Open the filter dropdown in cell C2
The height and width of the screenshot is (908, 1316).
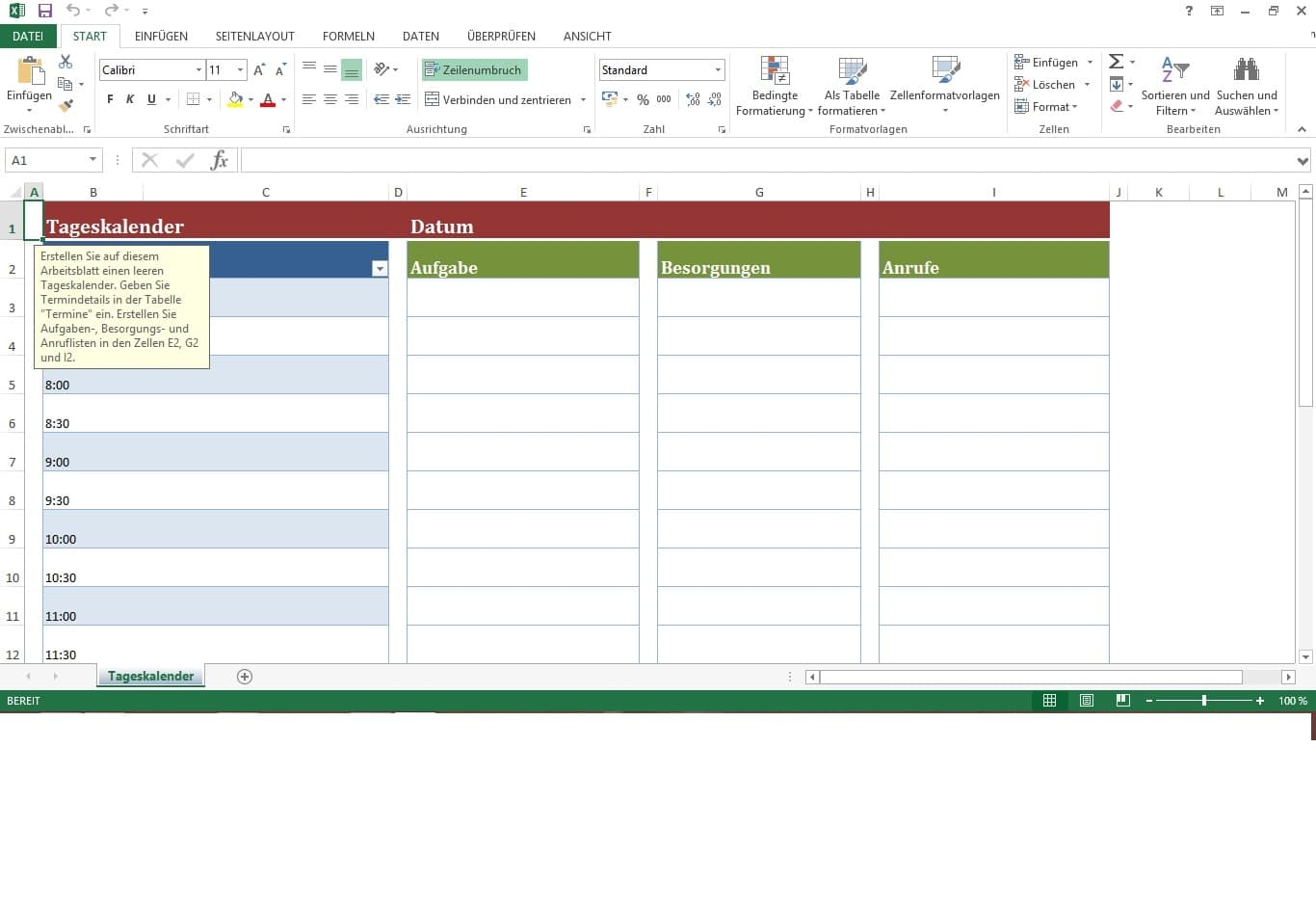tap(380, 269)
